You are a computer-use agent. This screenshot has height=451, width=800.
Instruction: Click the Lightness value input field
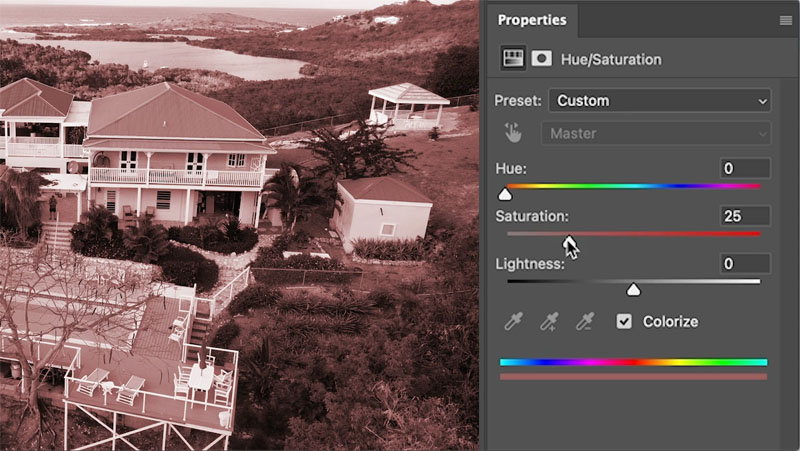(745, 263)
